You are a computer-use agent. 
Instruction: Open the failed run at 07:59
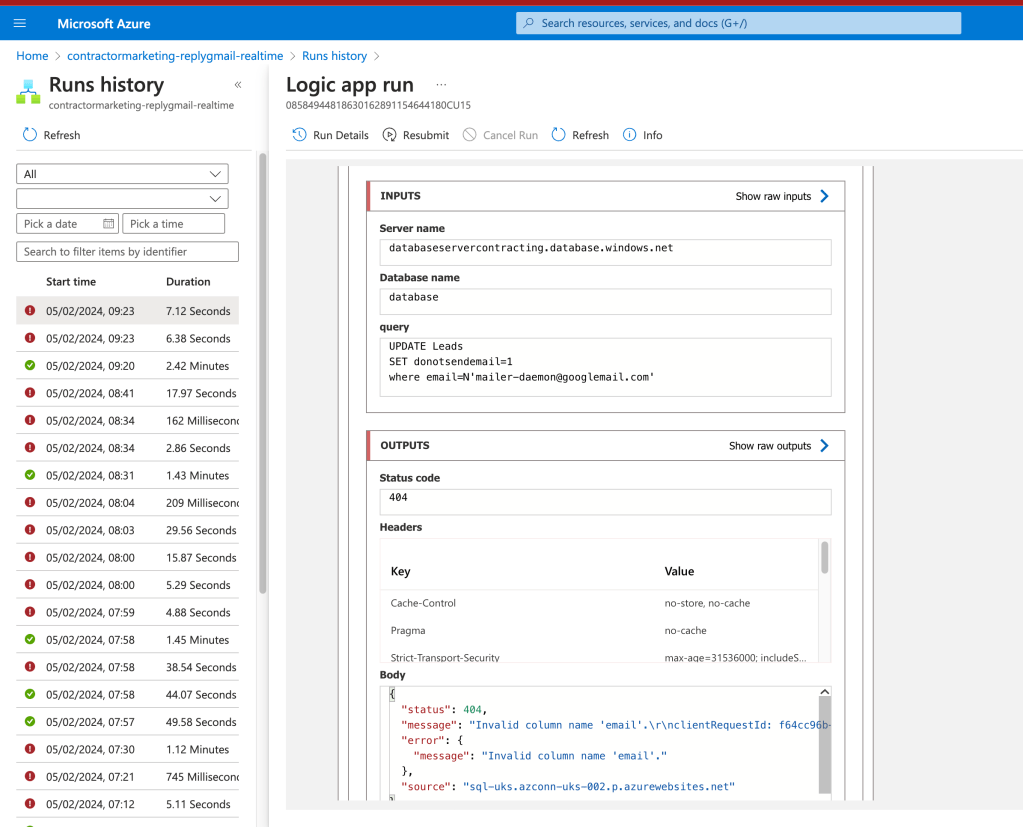[127, 612]
